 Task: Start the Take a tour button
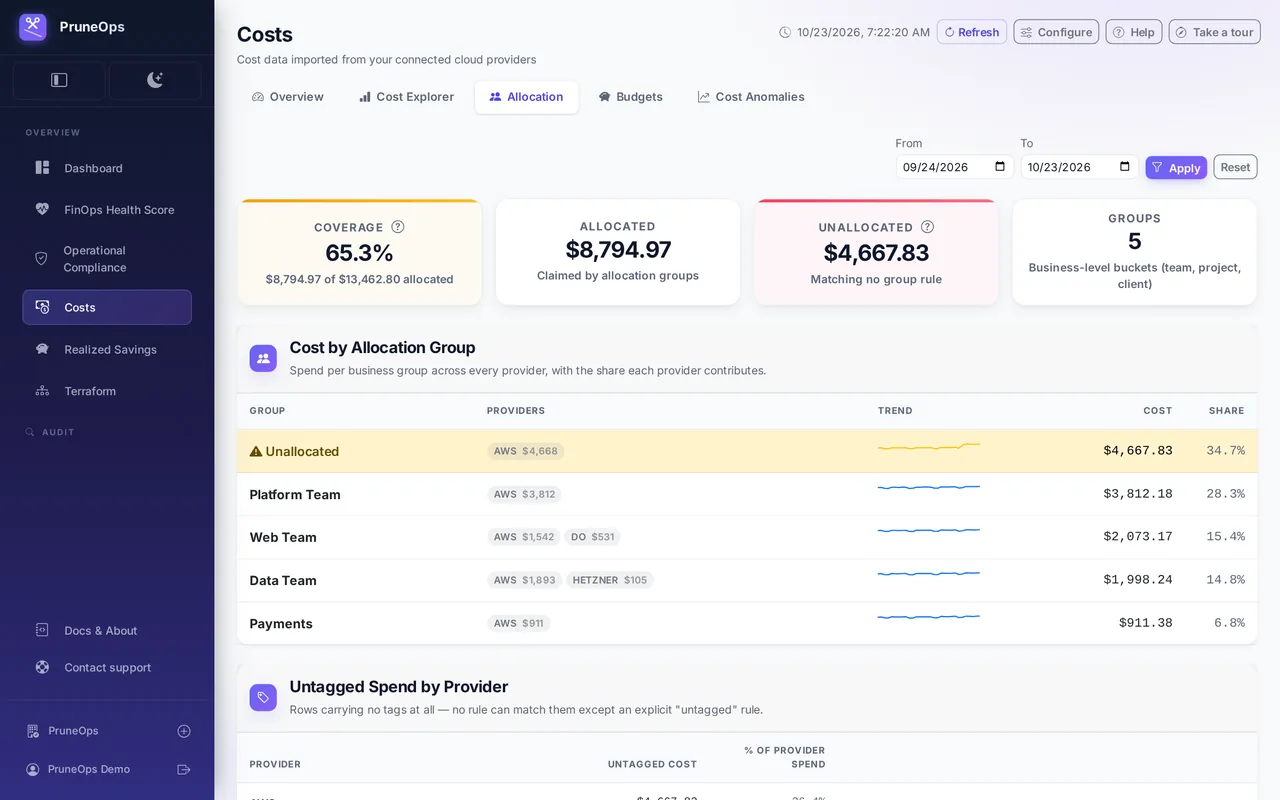click(x=1214, y=32)
